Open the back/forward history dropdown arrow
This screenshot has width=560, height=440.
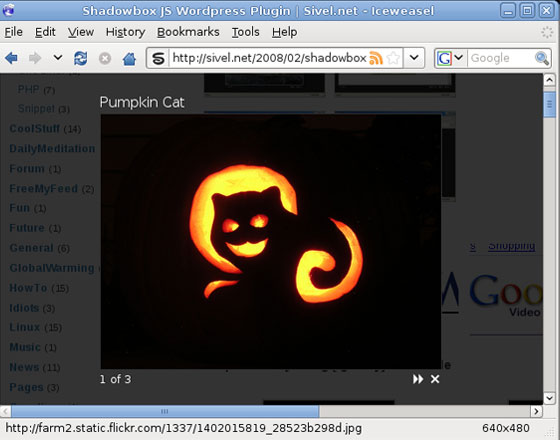(58, 58)
